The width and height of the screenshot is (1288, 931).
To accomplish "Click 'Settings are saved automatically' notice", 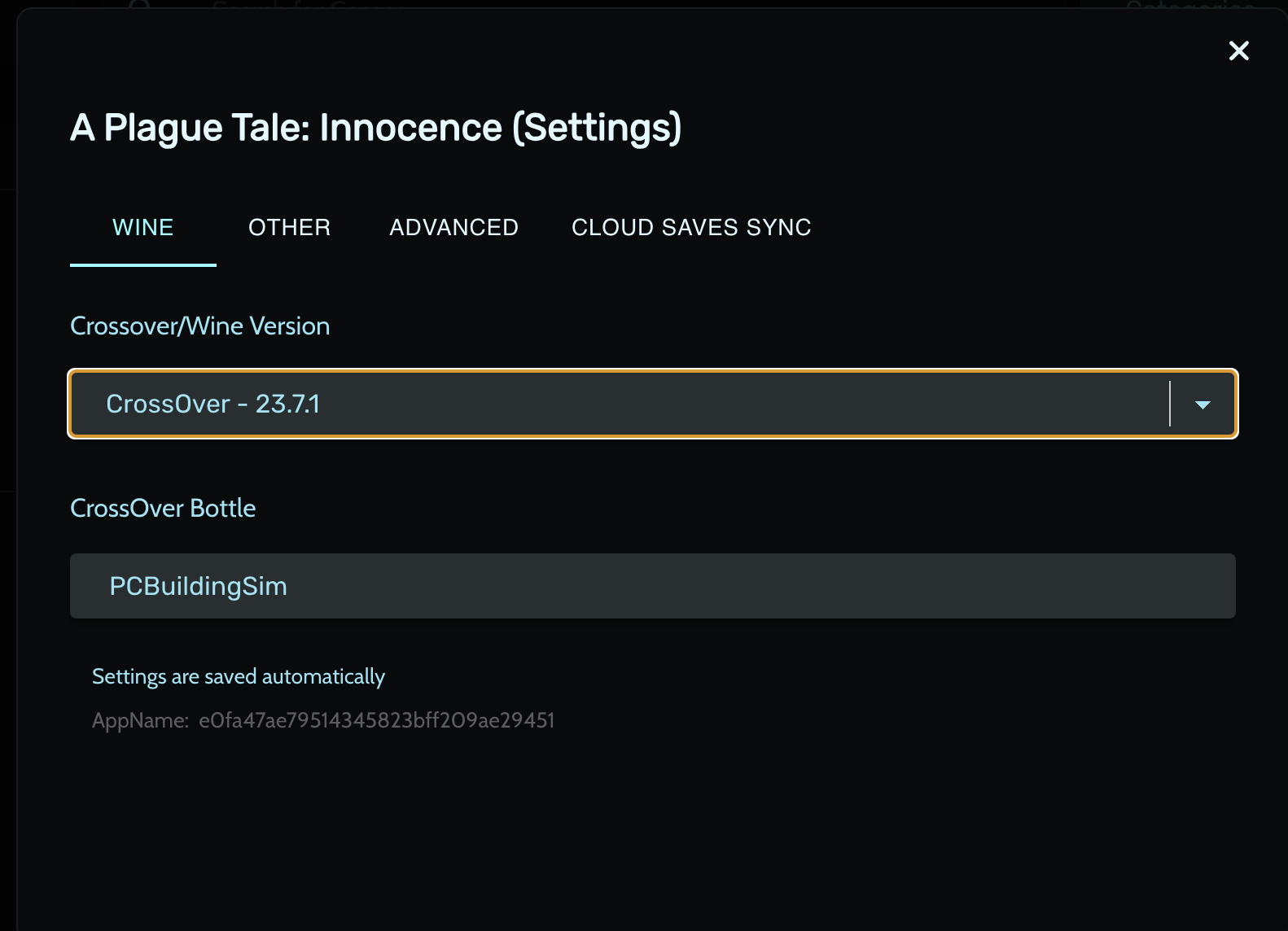I will 238,676.
